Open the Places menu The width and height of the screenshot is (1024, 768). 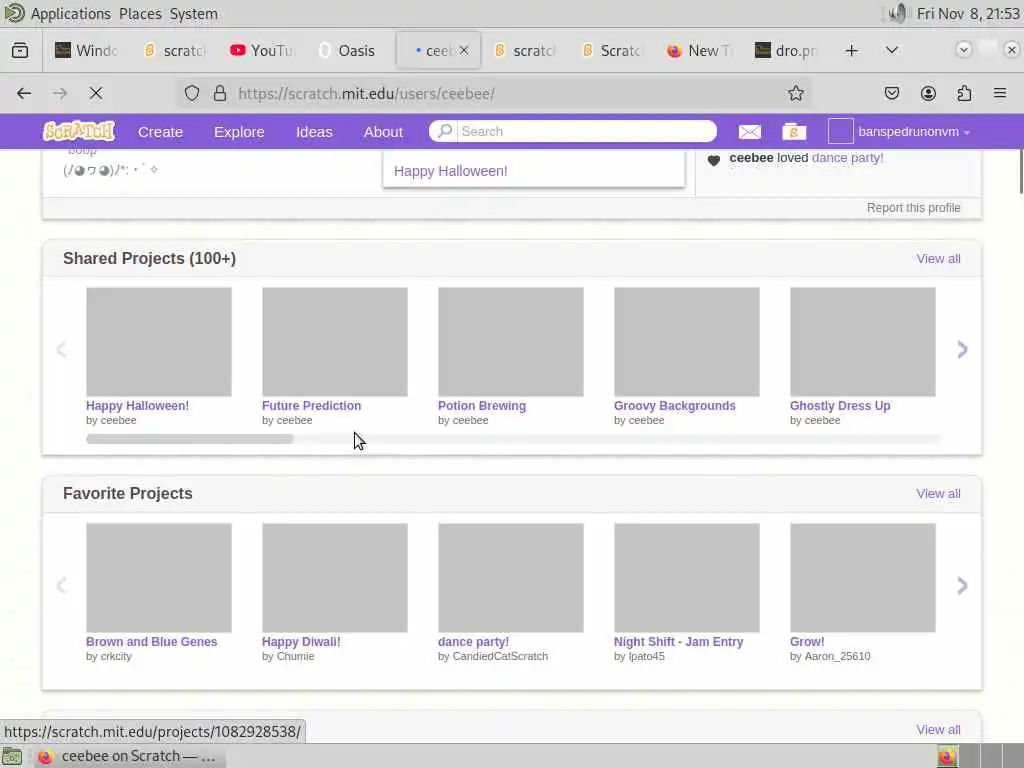coord(140,14)
